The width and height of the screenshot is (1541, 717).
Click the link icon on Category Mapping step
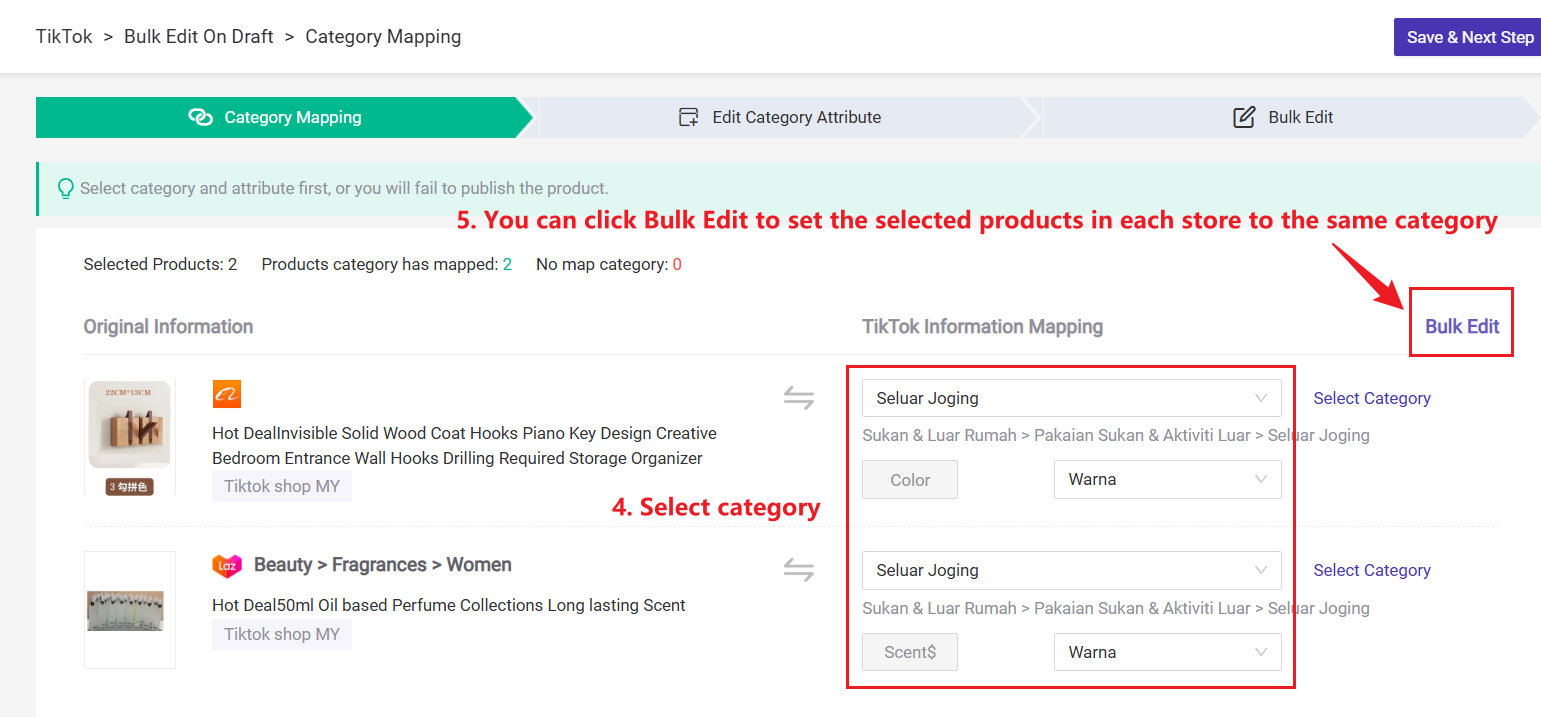[x=201, y=117]
